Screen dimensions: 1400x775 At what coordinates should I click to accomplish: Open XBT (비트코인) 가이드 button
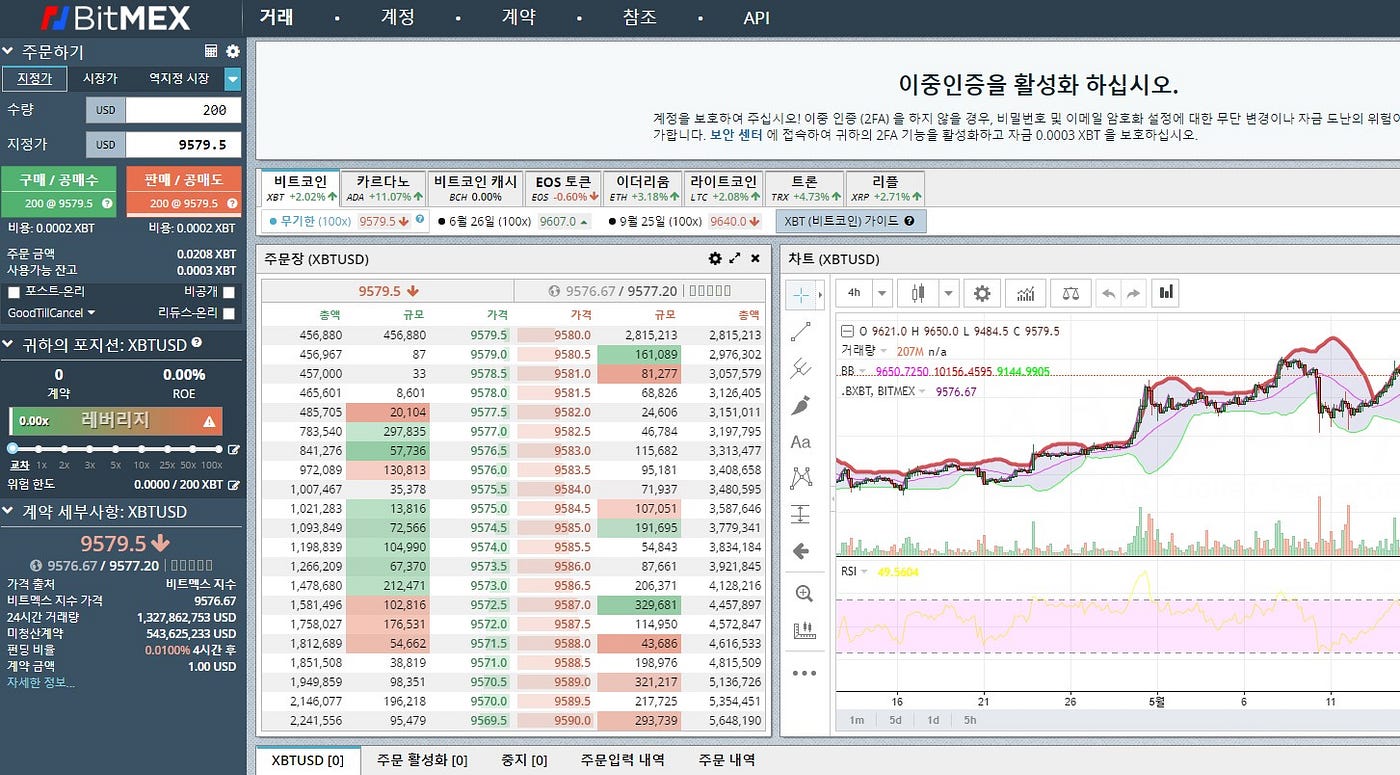[x=851, y=221]
